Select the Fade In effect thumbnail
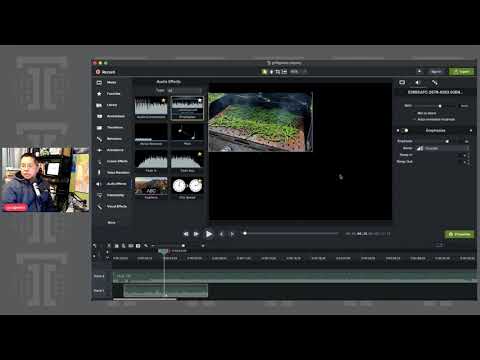This screenshot has height=360, width=480. [x=151, y=161]
